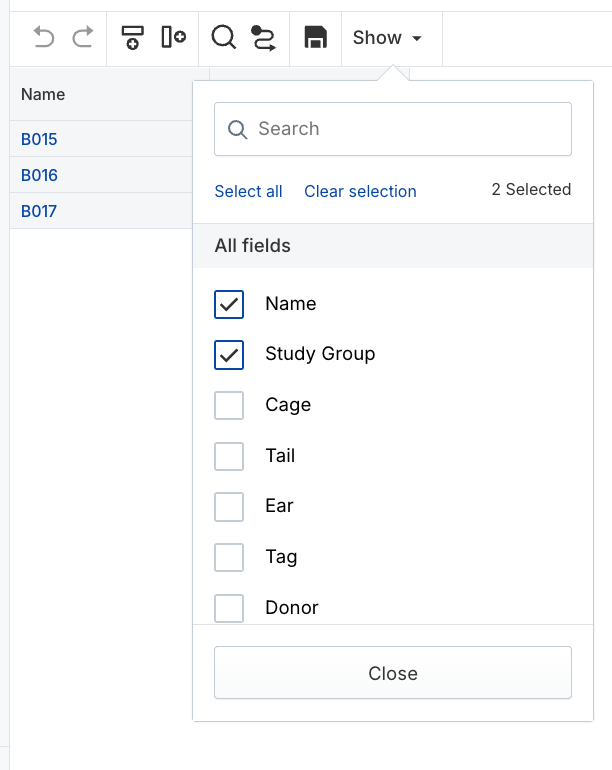Screen dimensions: 612x770
Task: Check the Ear field checkbox
Action: pos(229,507)
